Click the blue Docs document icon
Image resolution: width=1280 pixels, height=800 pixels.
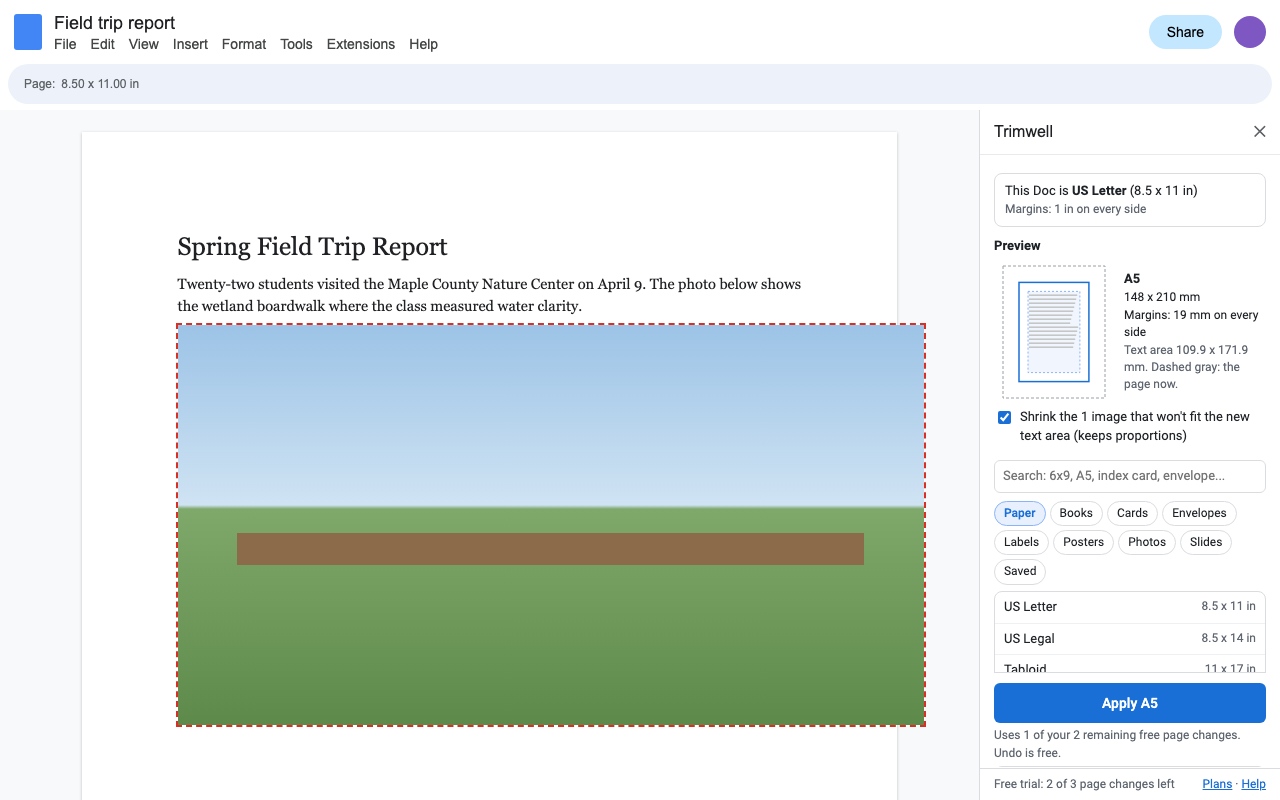tap(28, 32)
